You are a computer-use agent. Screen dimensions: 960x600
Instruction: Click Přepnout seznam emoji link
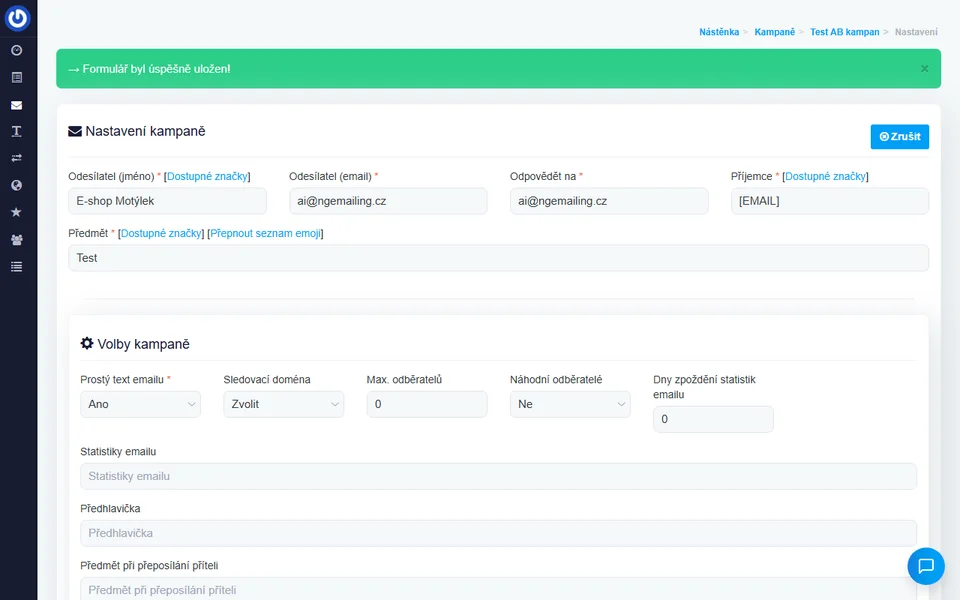coord(265,233)
